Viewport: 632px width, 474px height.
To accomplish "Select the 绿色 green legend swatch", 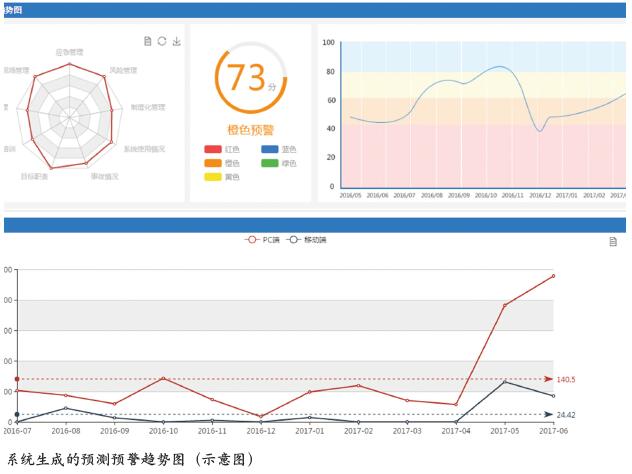I will (269, 163).
